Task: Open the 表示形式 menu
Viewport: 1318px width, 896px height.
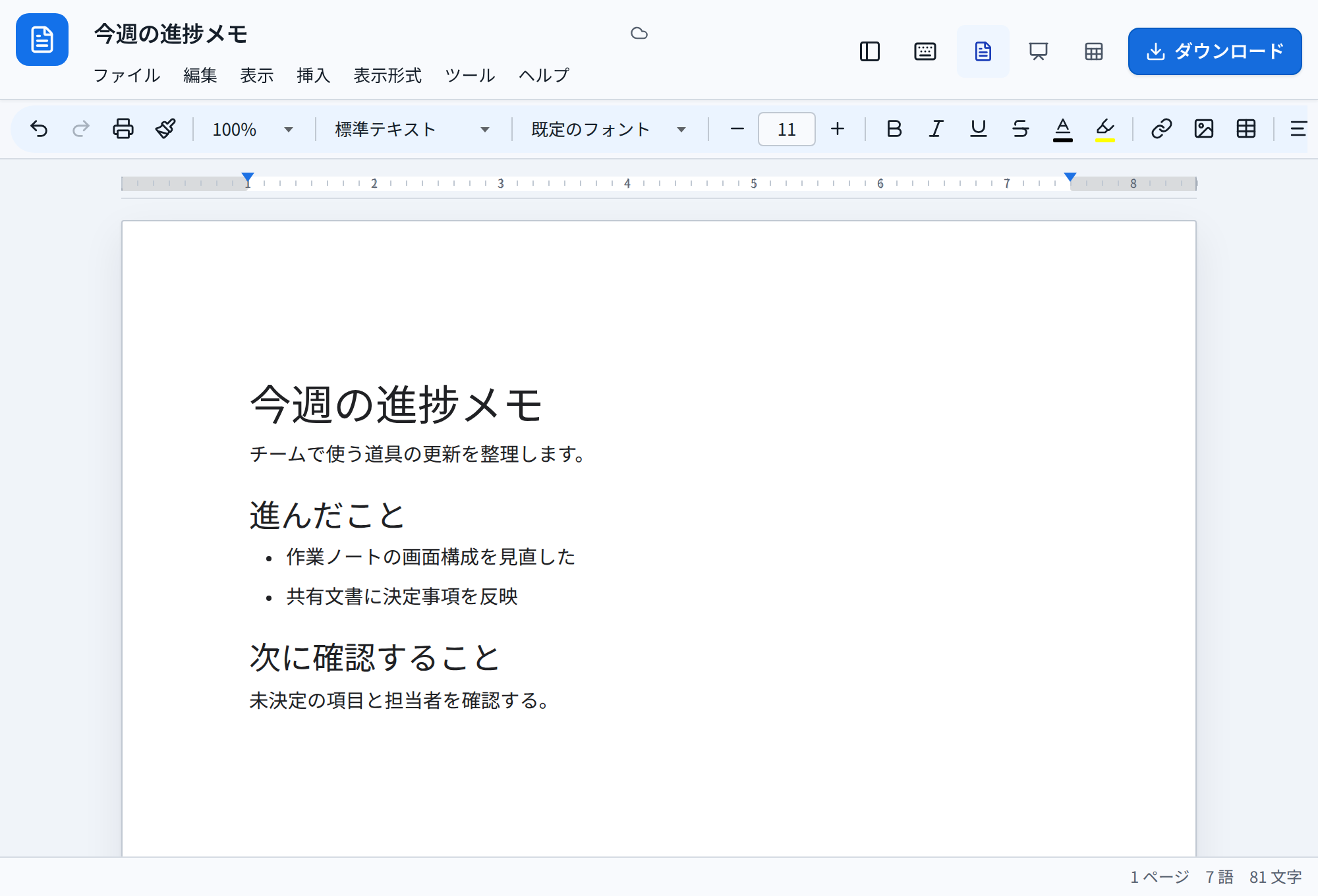Action: pos(387,76)
